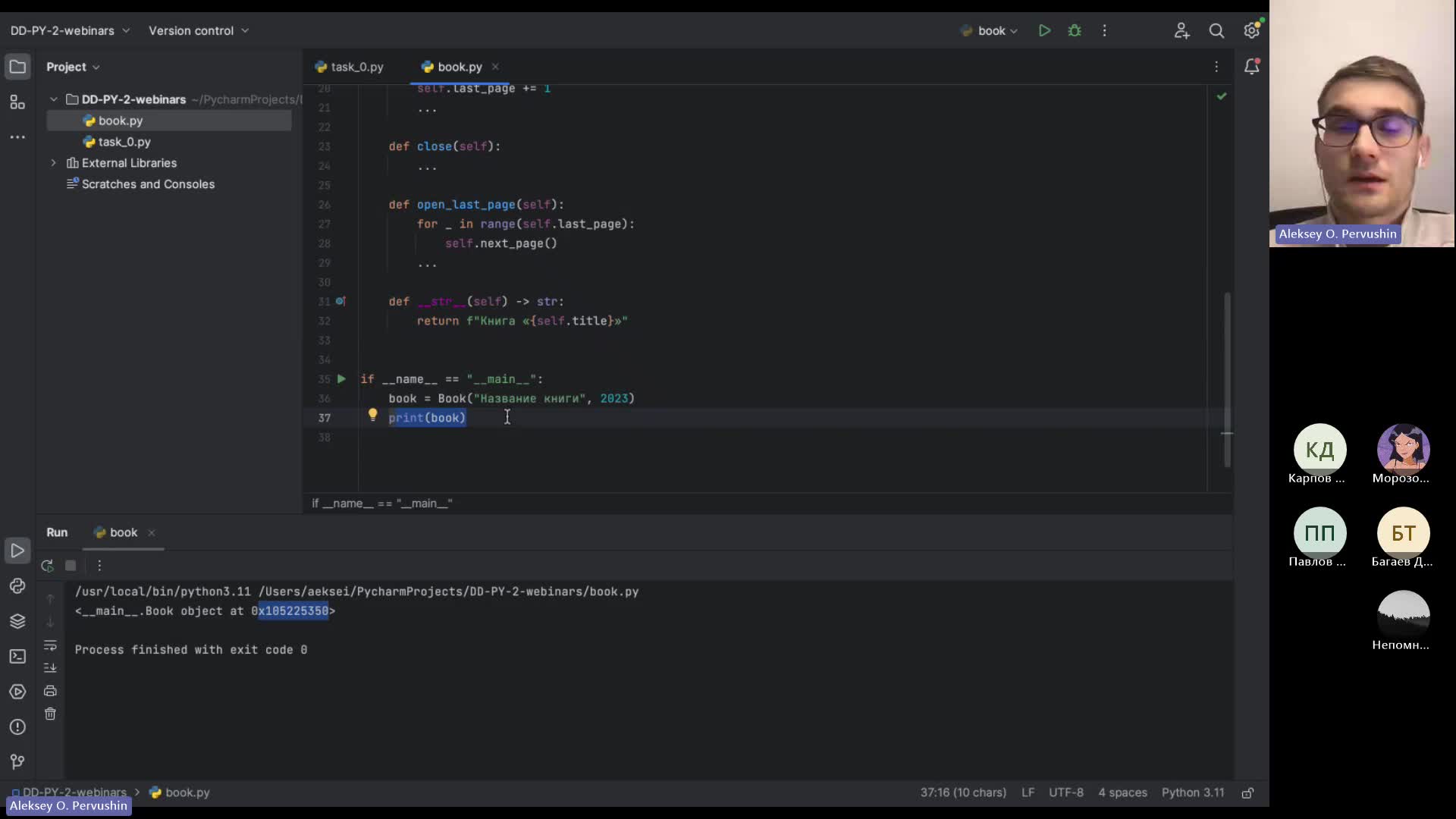Click the Павлов participant avatar
The width and height of the screenshot is (1456, 819).
coord(1319,533)
